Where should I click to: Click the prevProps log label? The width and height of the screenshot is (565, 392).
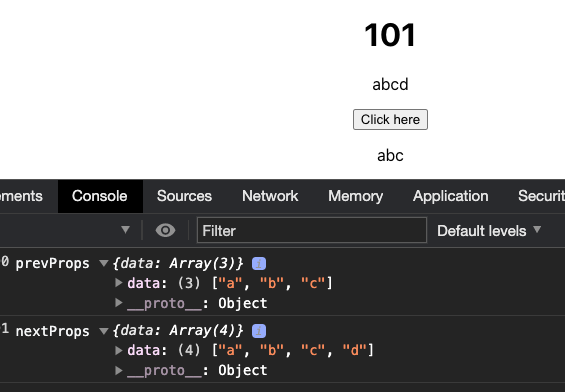(53, 264)
